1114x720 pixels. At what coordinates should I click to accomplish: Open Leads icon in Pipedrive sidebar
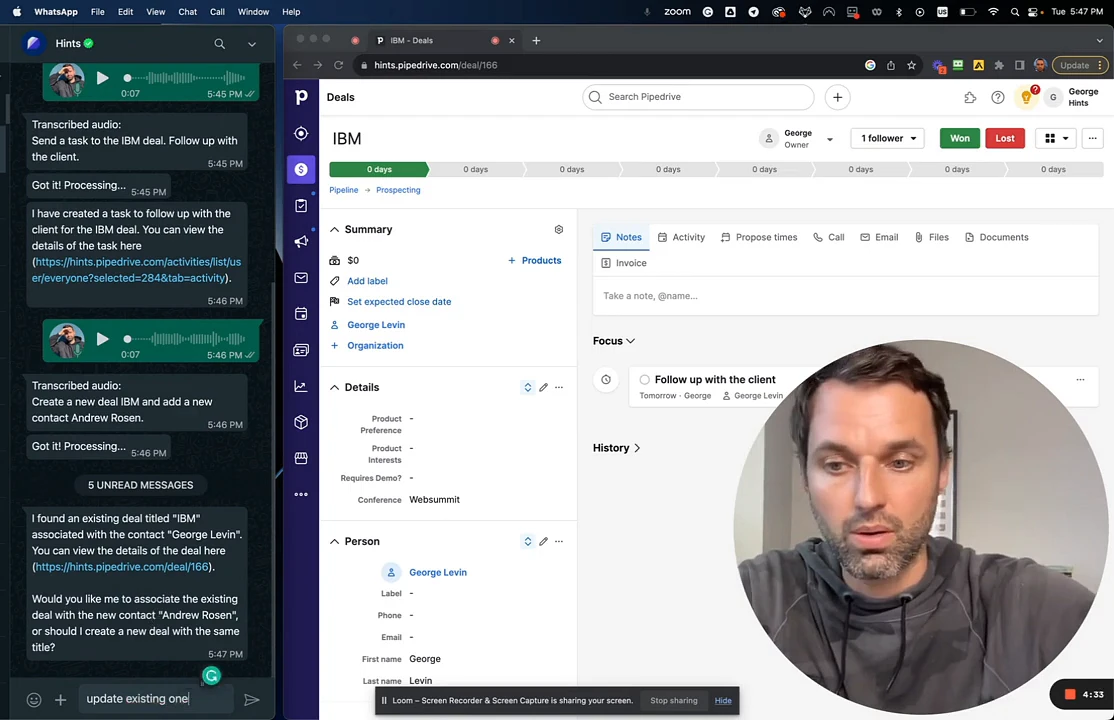301,134
